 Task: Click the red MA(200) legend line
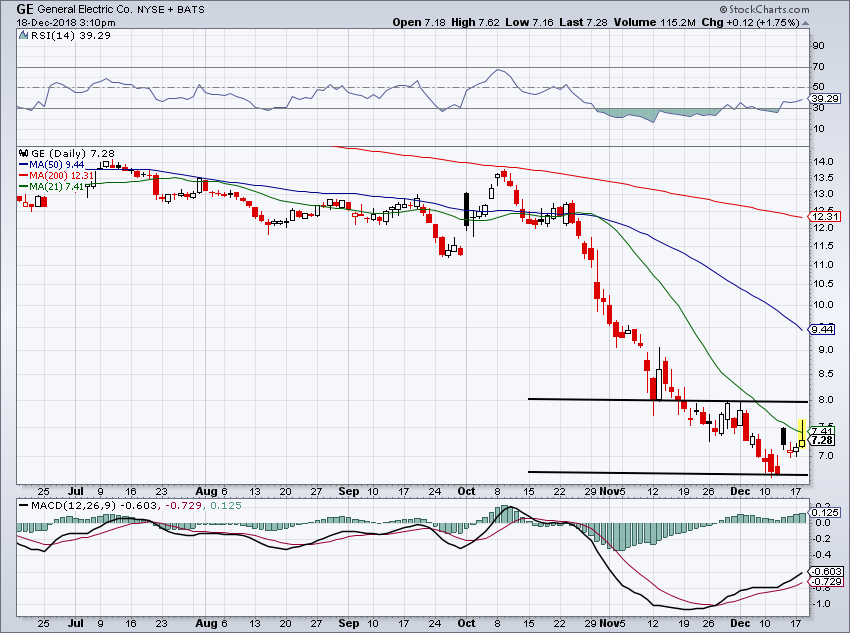pos(23,176)
